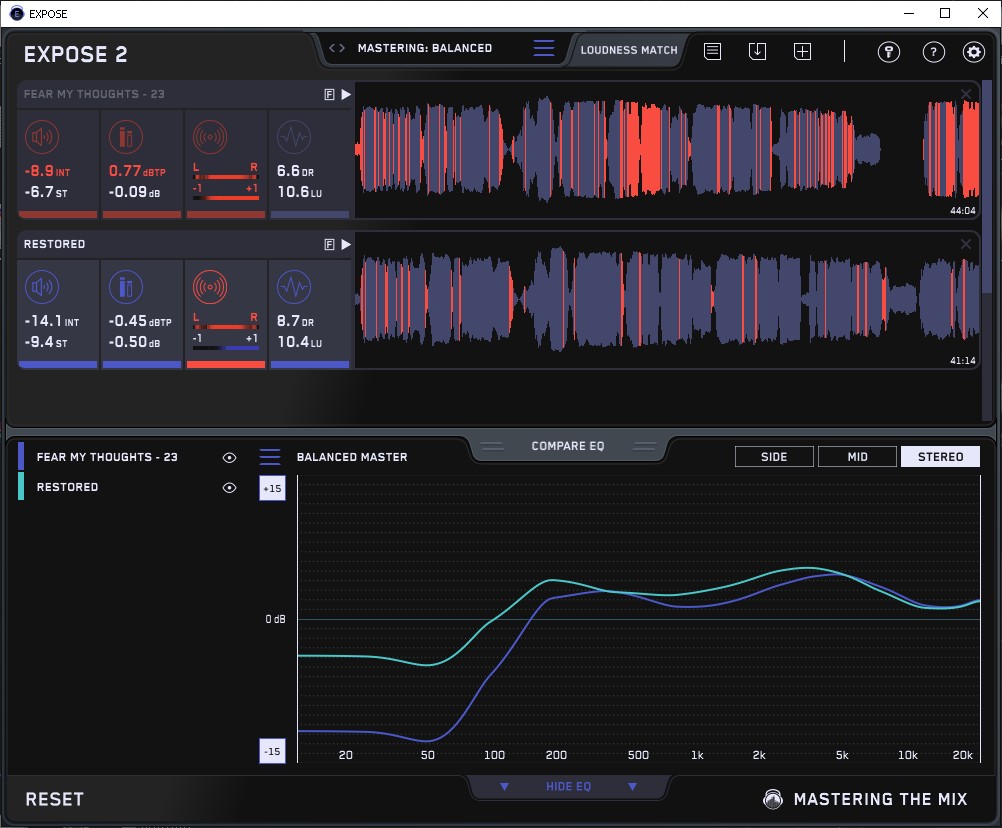Viewport: 1002px width, 828px height.
Task: Click dynamic range icon for Restored track
Action: pos(294,287)
